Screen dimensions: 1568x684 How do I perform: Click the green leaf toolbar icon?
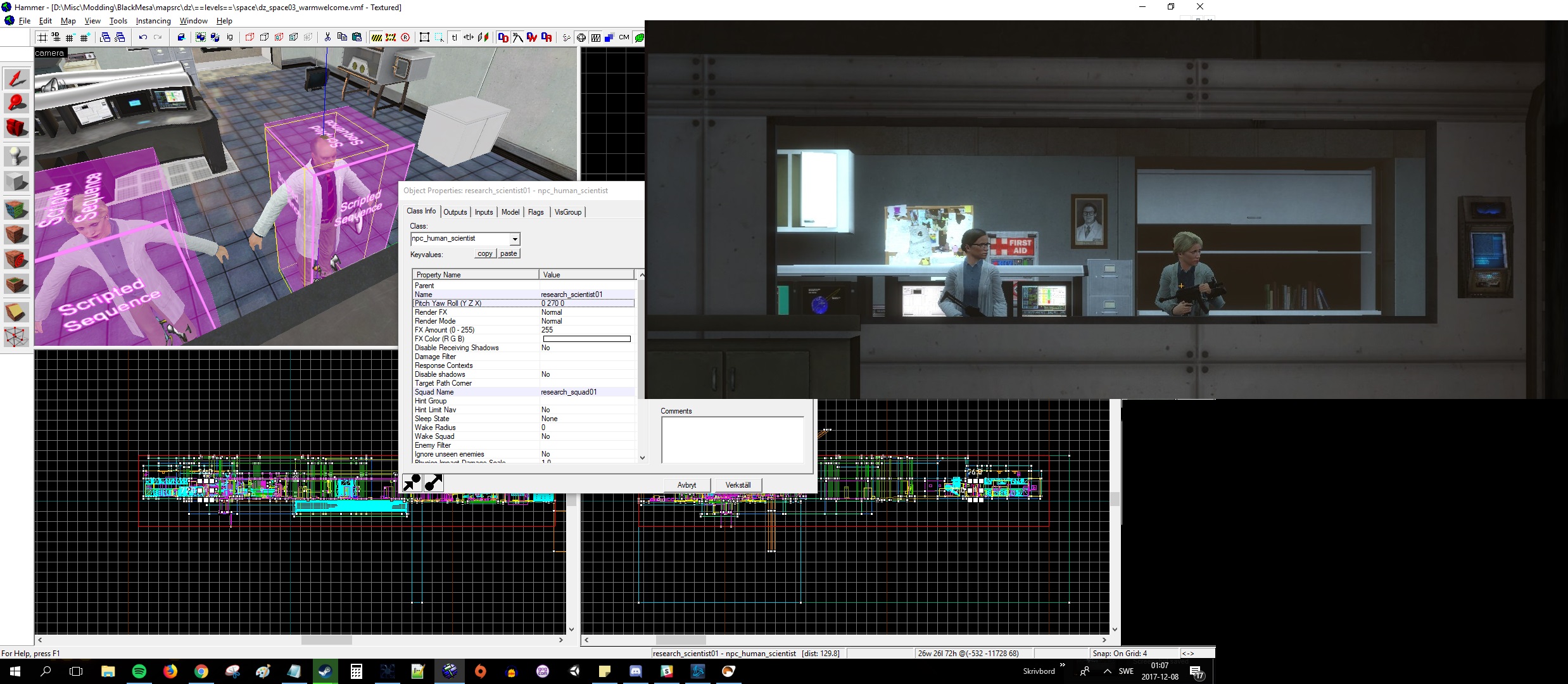639,37
